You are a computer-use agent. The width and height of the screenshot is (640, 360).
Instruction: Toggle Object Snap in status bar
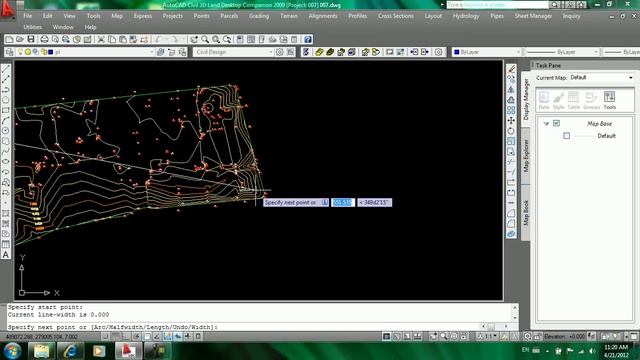(x=147, y=336)
